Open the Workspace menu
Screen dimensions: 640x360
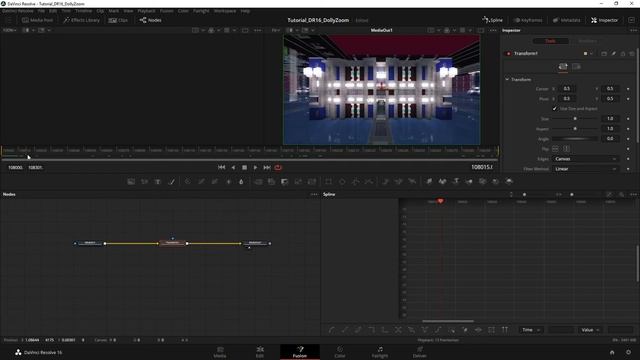[225, 11]
